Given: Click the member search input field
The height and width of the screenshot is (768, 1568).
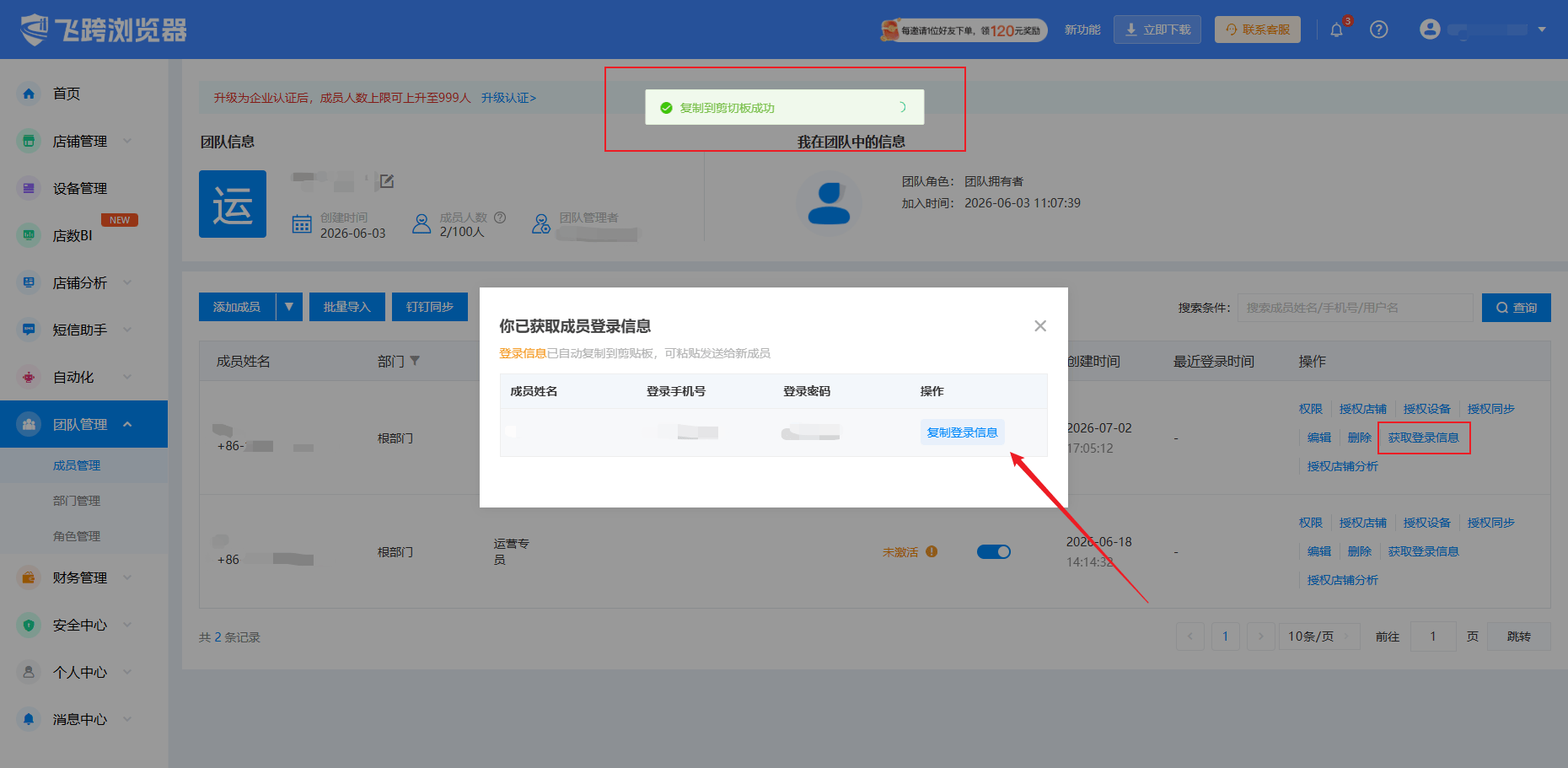Looking at the screenshot, I should pos(1355,308).
